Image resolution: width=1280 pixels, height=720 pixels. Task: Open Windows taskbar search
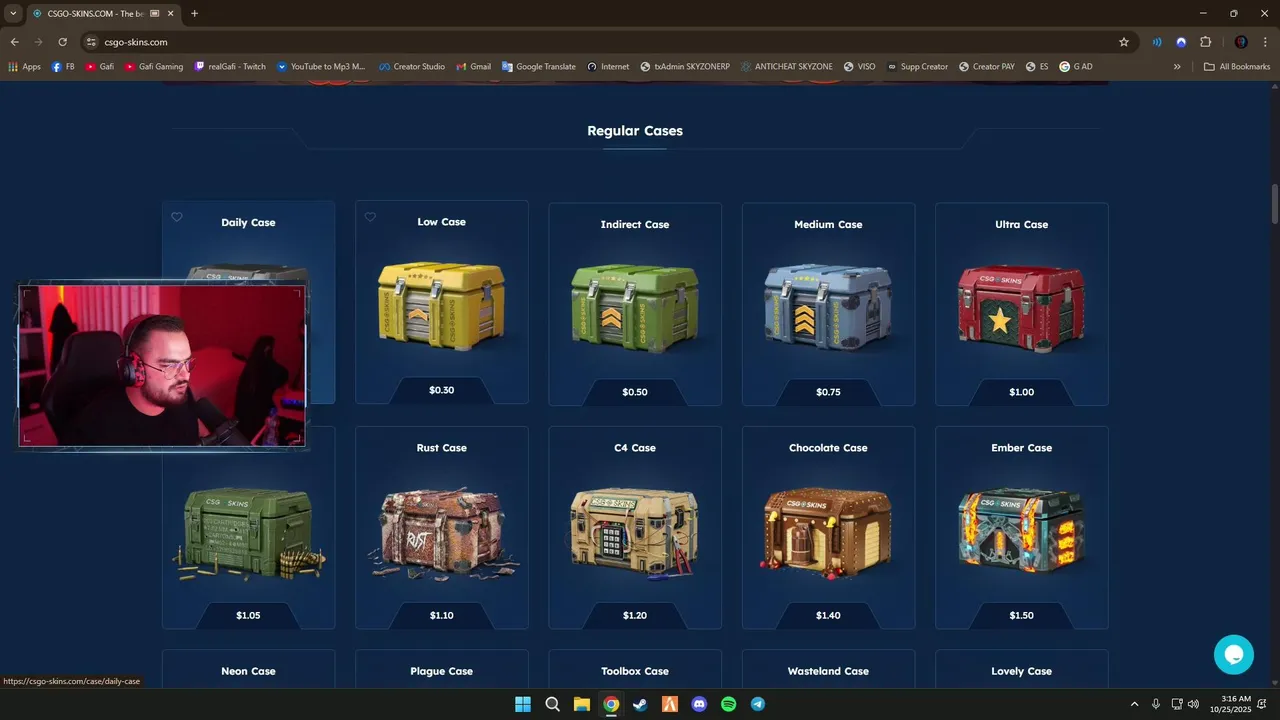[552, 704]
